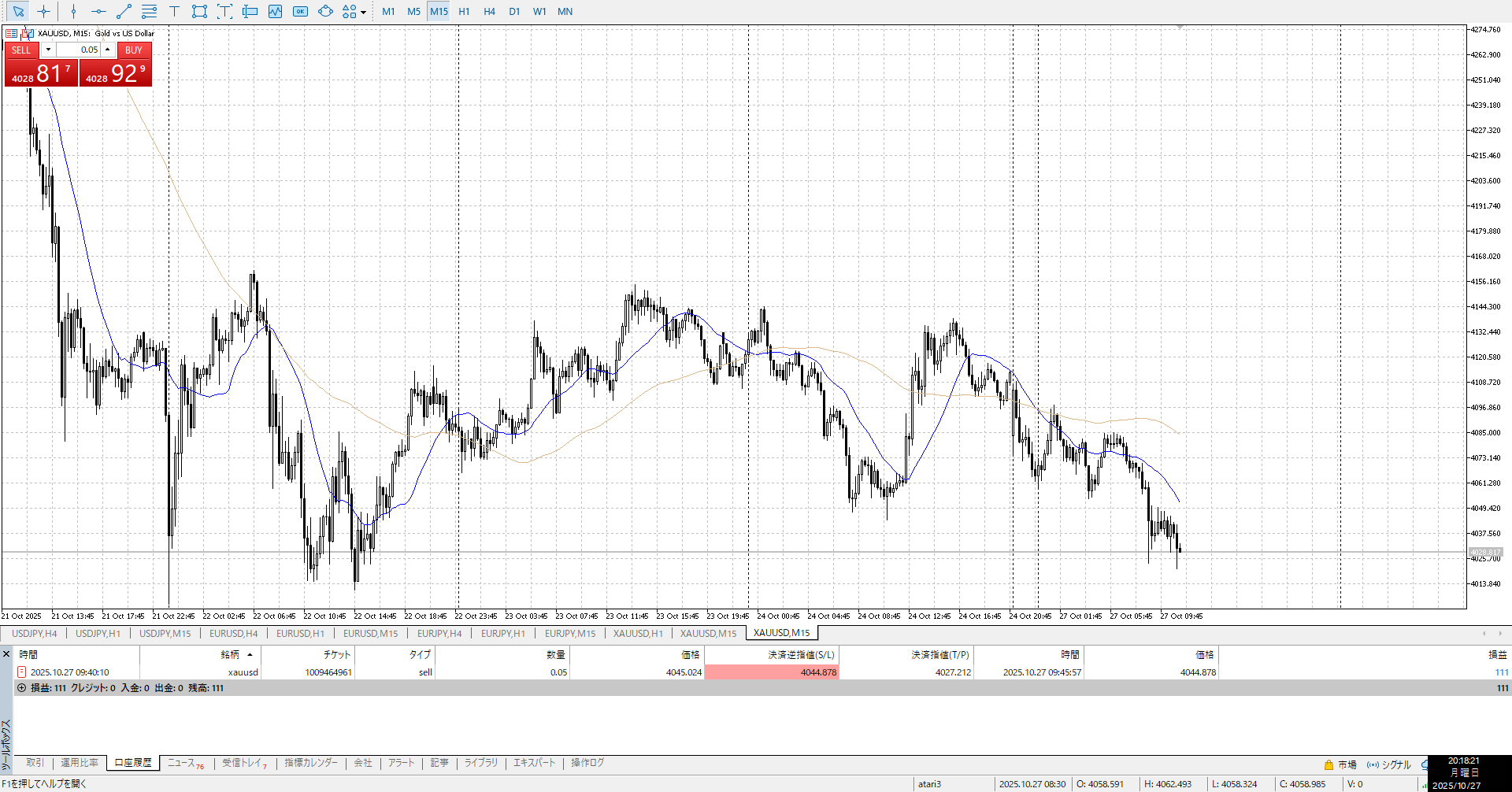1512x792 pixels.
Task: Switch chart to H4 timeframe
Action: (489, 11)
